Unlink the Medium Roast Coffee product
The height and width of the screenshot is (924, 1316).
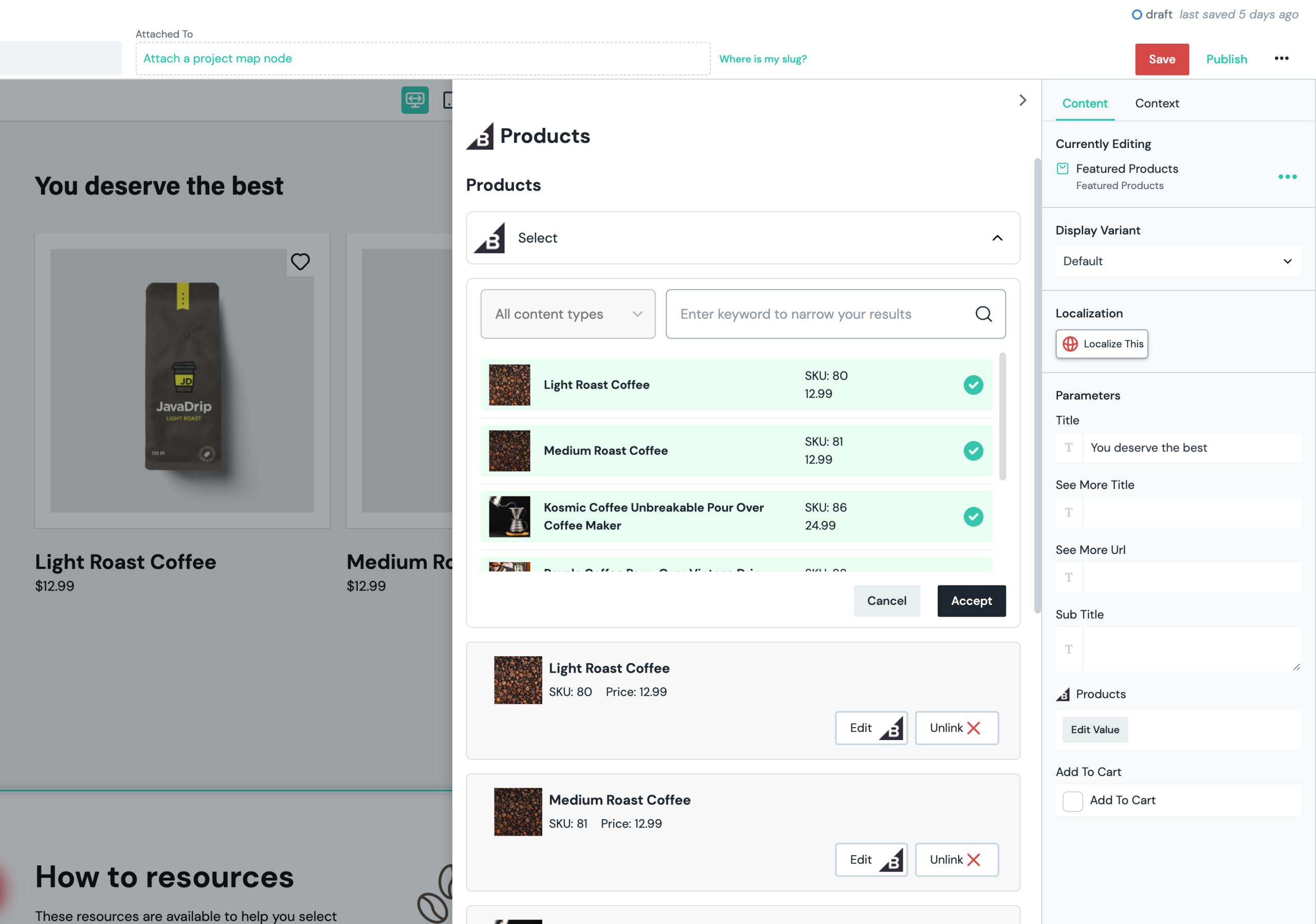pos(956,859)
